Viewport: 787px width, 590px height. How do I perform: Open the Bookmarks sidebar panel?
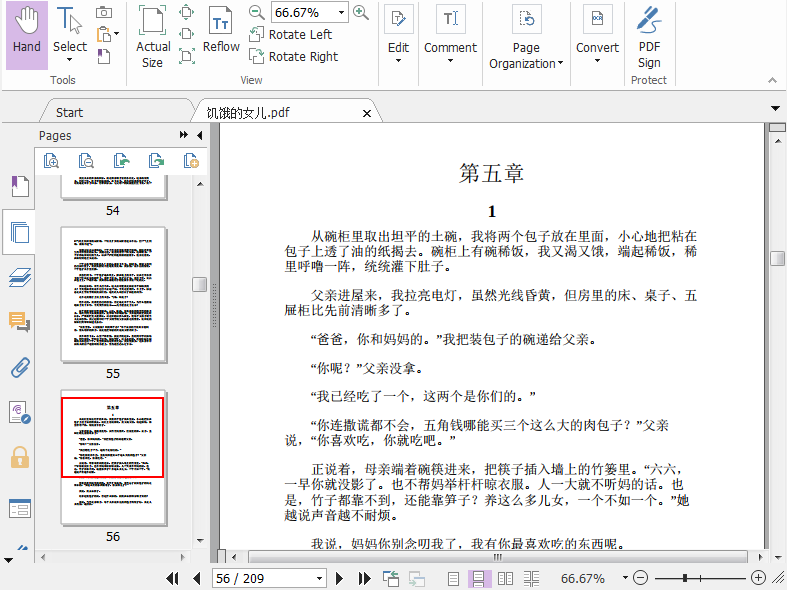click(x=20, y=186)
